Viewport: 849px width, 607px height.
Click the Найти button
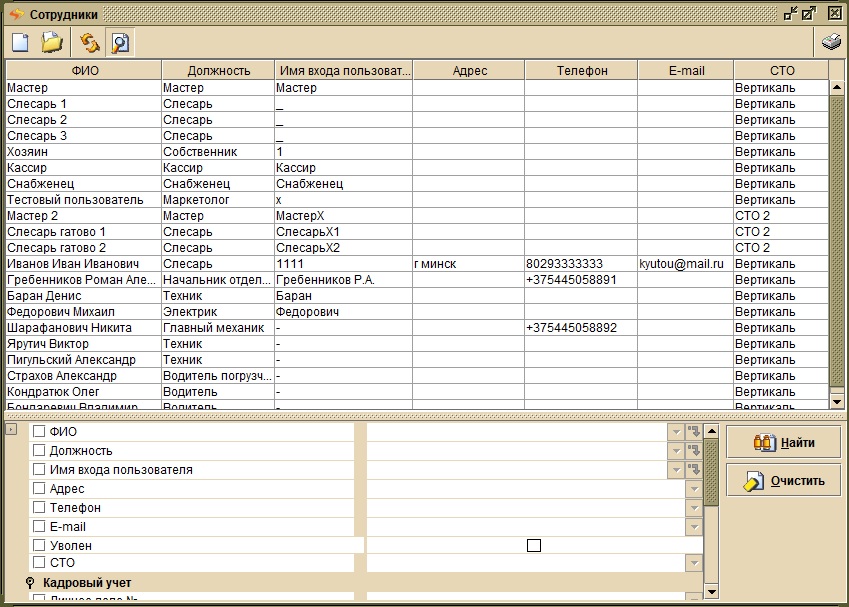(783, 442)
